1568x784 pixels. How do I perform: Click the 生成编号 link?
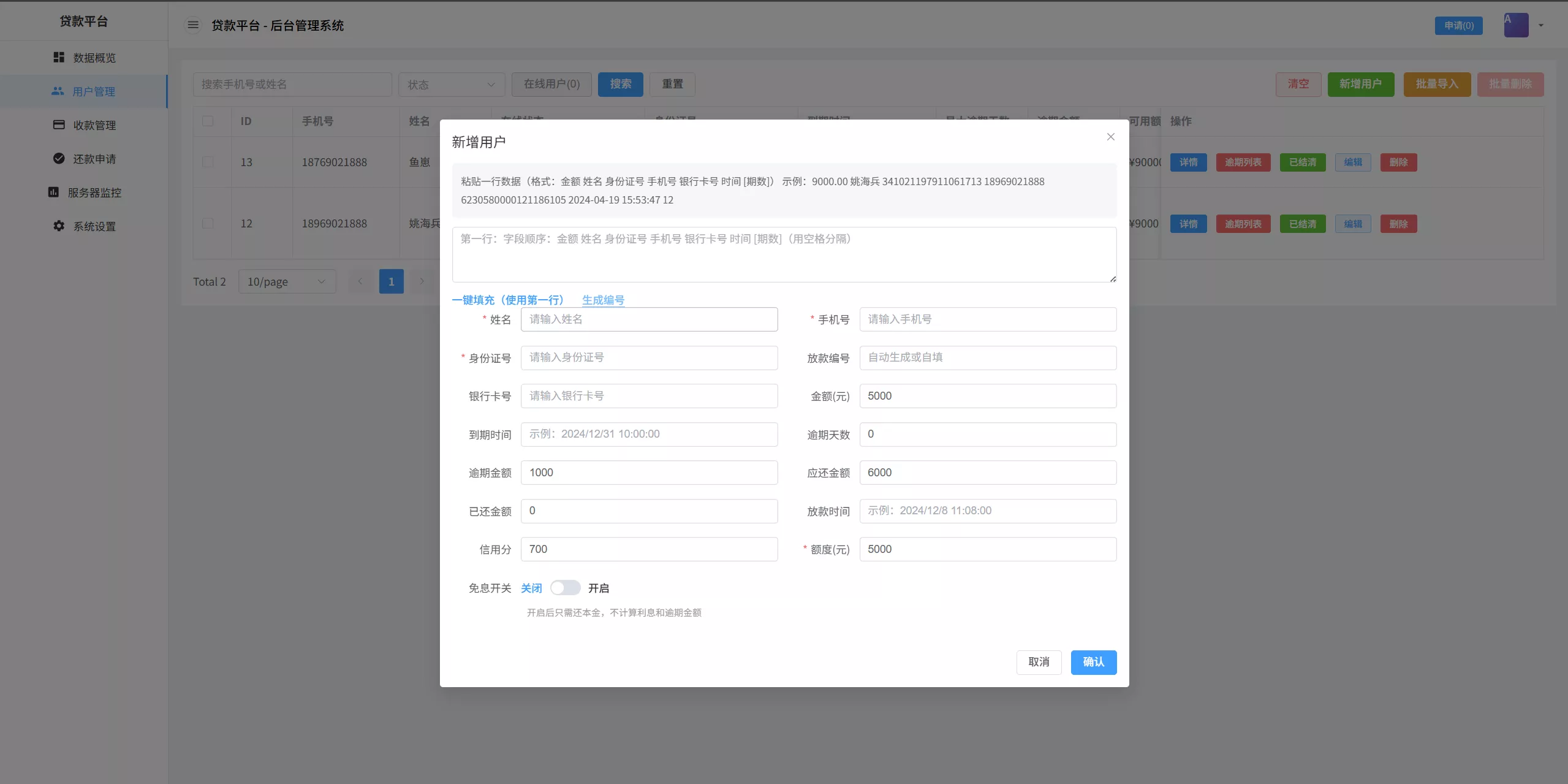click(x=602, y=300)
